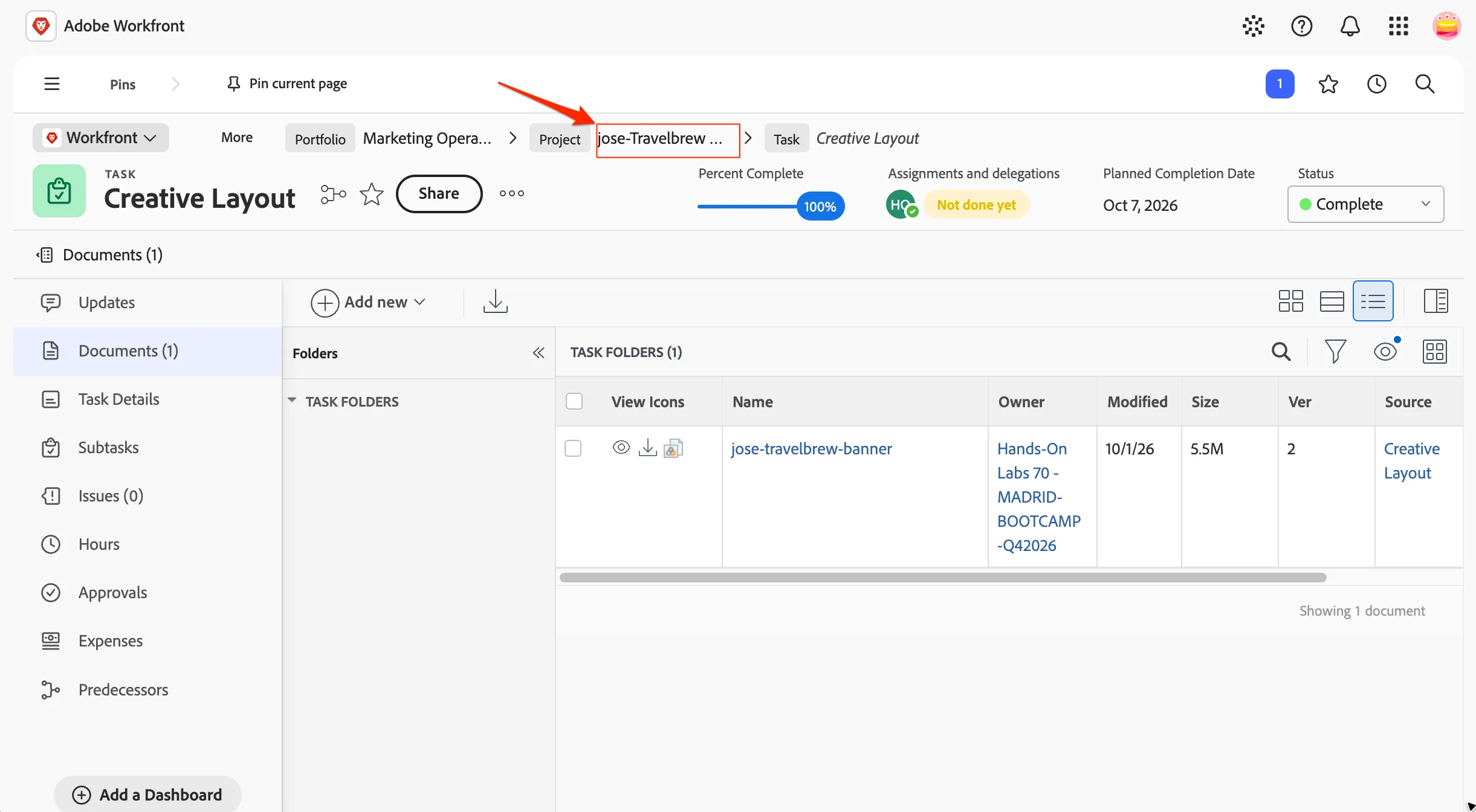
Task: Switch to thumbnail grid view
Action: [1290, 301]
